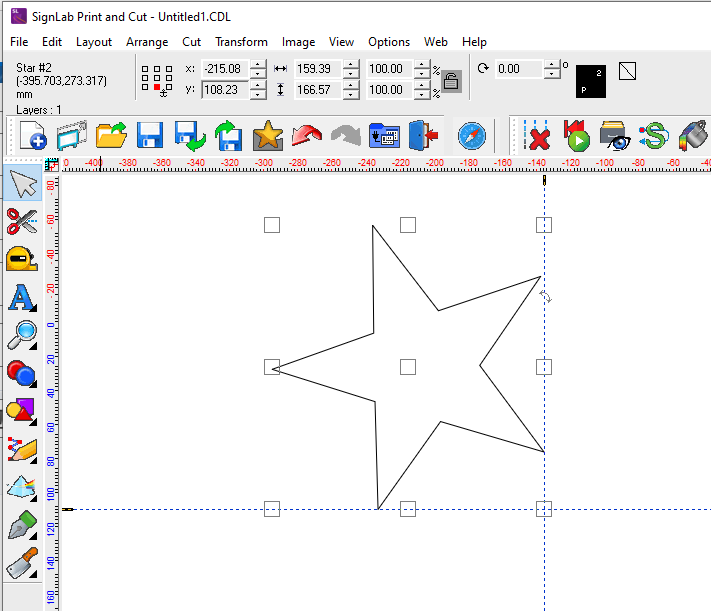The width and height of the screenshot is (711, 611).
Task: Decrease the height with spinner arrow
Action: point(351,94)
